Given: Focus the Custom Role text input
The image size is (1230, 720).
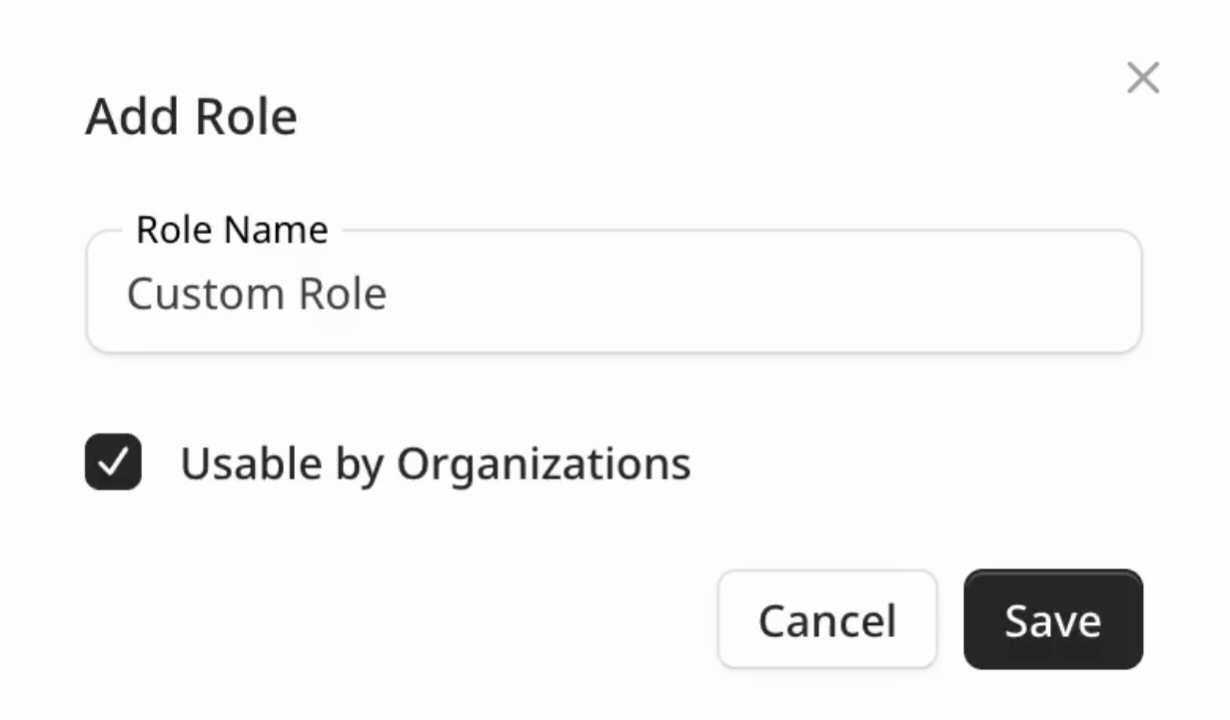Looking at the screenshot, I should point(613,294).
